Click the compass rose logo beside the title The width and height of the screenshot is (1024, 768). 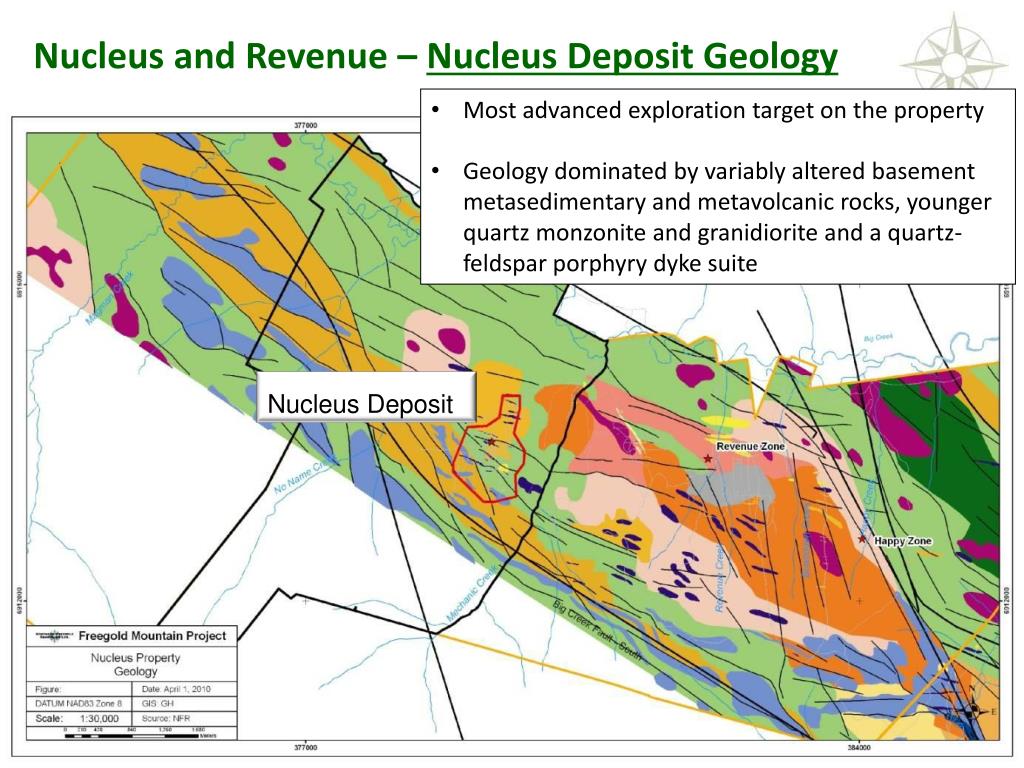pos(955,54)
